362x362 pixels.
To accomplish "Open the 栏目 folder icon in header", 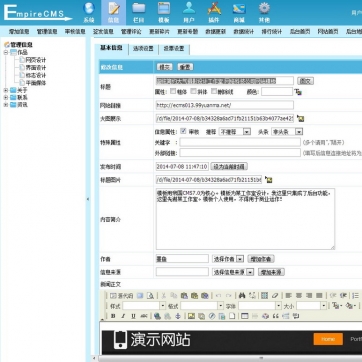I will [139, 8].
